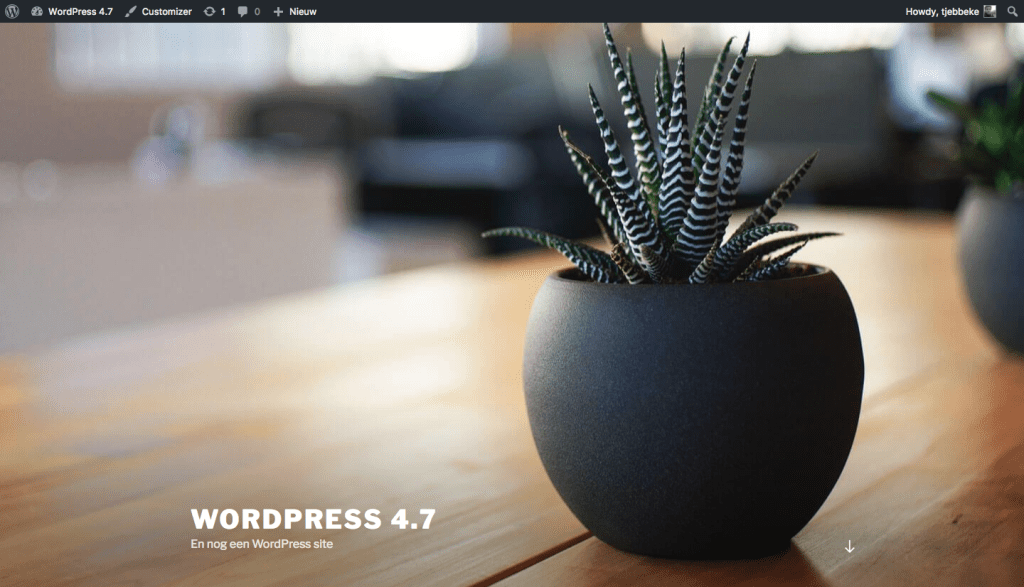Screen dimensions: 1024x587
Task: Open the Customizer from the admin bar
Action: [x=159, y=11]
